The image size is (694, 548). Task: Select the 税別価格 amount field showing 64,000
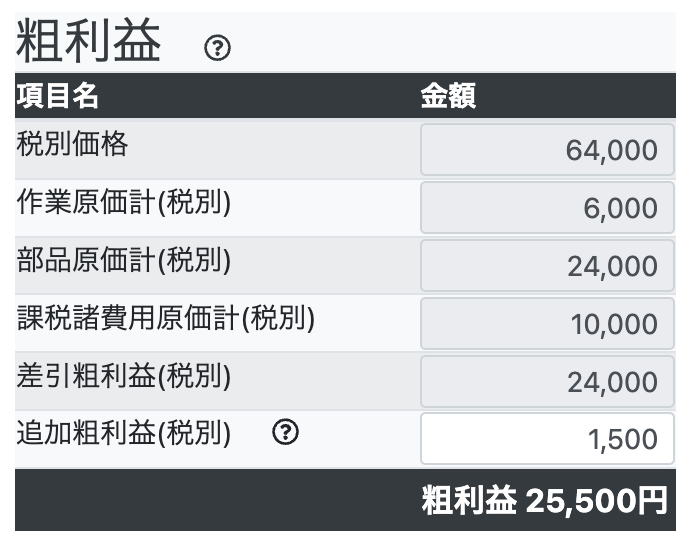coord(547,150)
